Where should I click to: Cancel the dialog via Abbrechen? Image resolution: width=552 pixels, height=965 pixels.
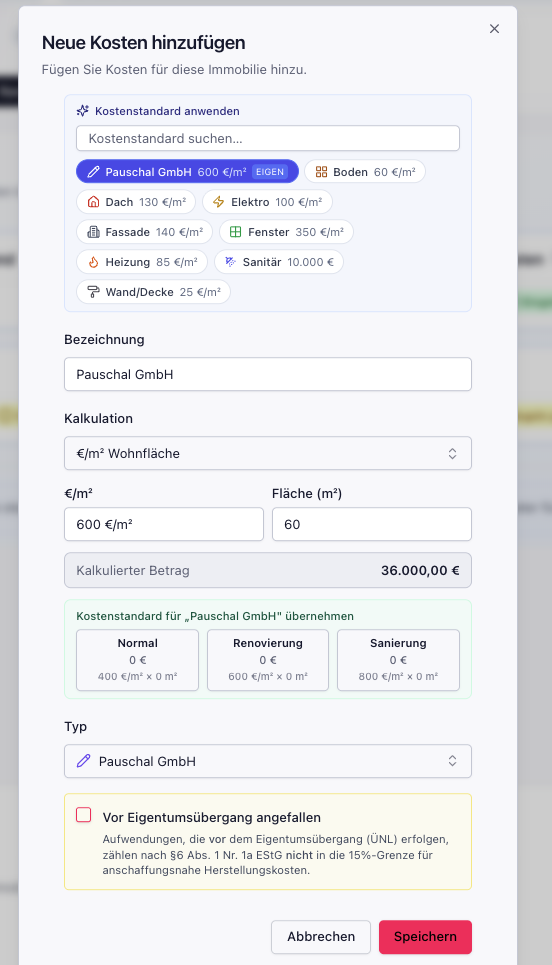click(x=321, y=937)
